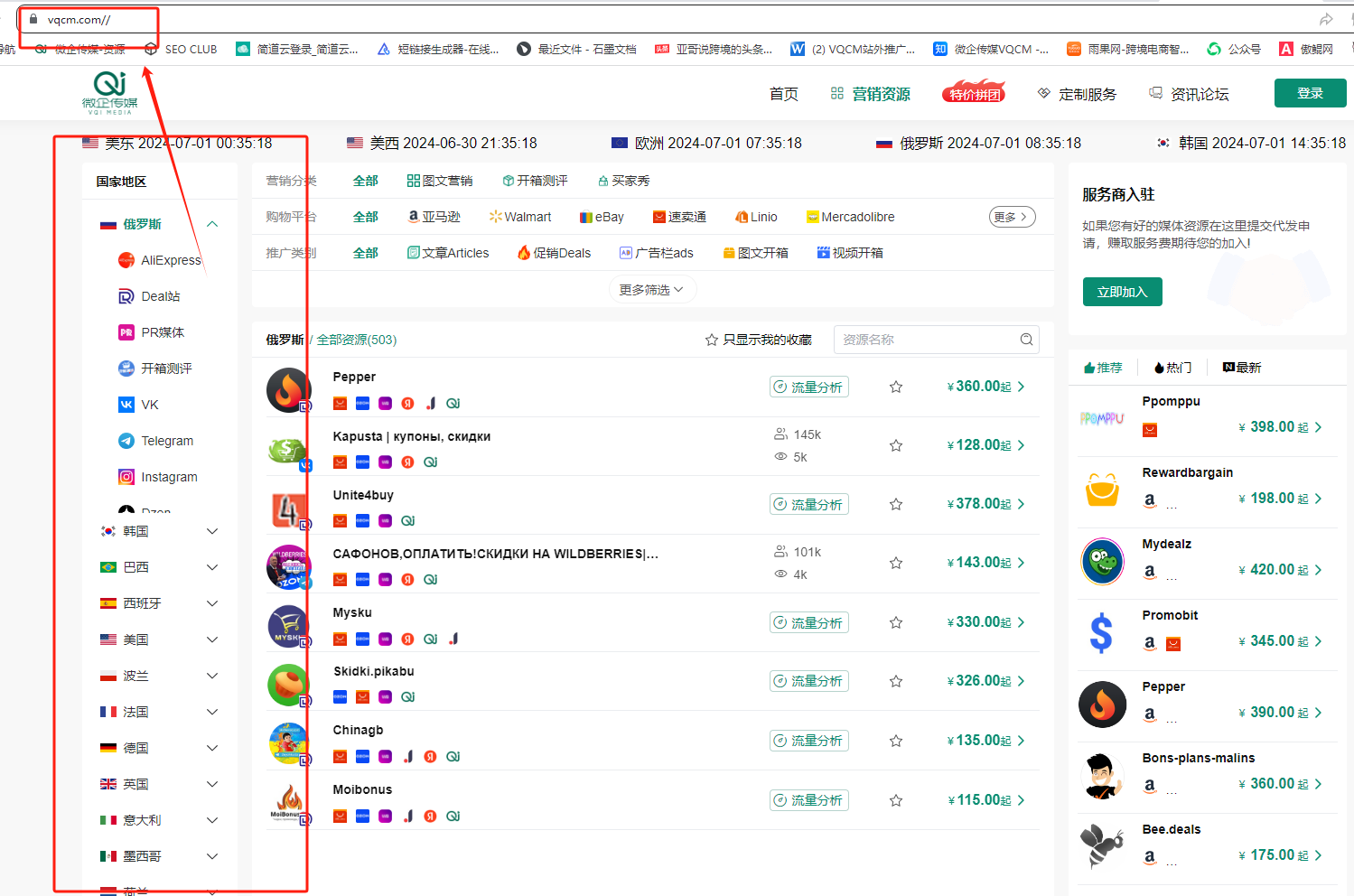Filter by 买家秀 marketing category
Screen dimensions: 1354x896
click(624, 181)
